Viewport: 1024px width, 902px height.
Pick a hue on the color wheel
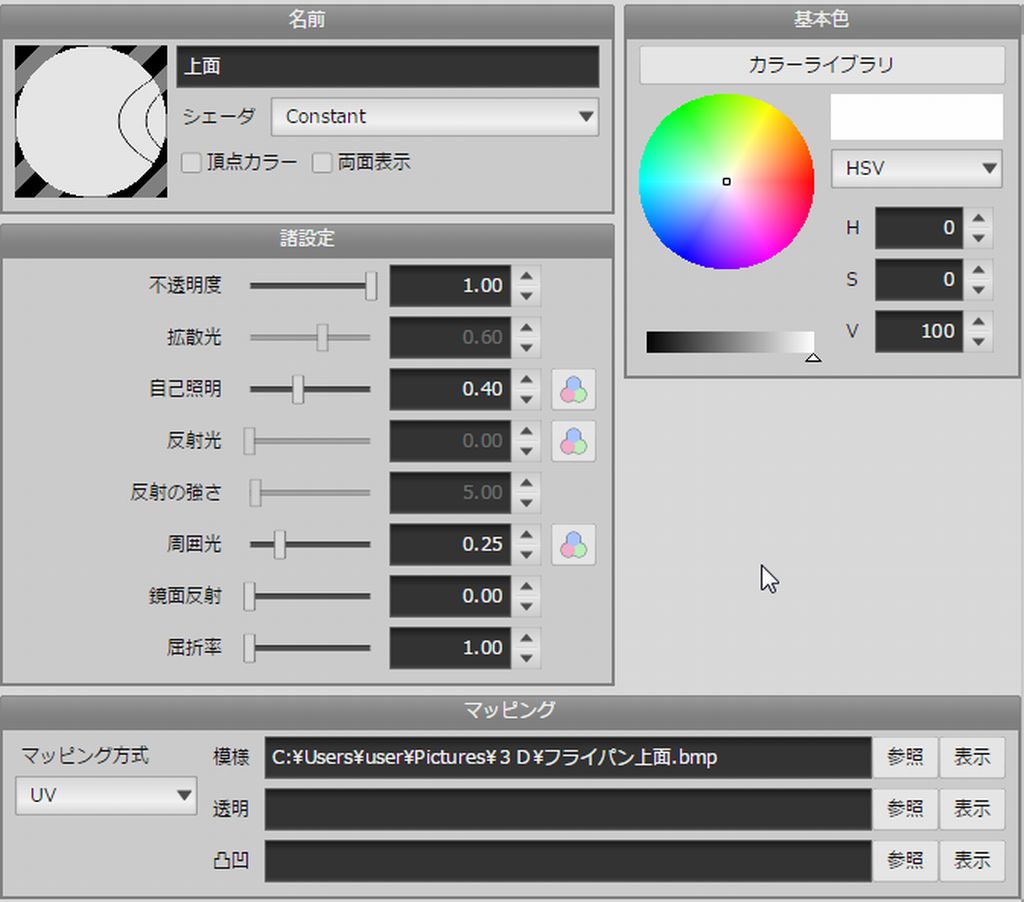click(726, 182)
